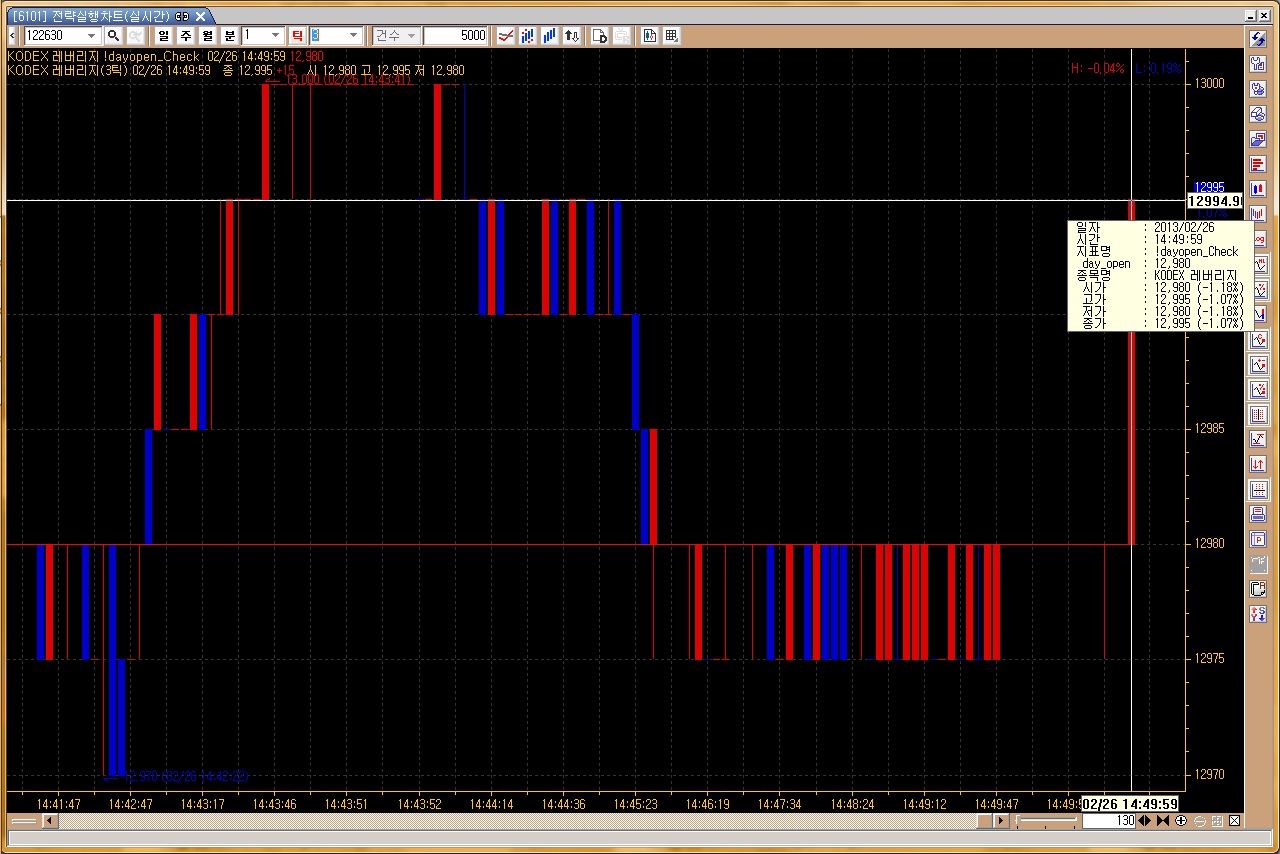Switch to monthly (월) chart period
1280x854 pixels.
tap(208, 36)
